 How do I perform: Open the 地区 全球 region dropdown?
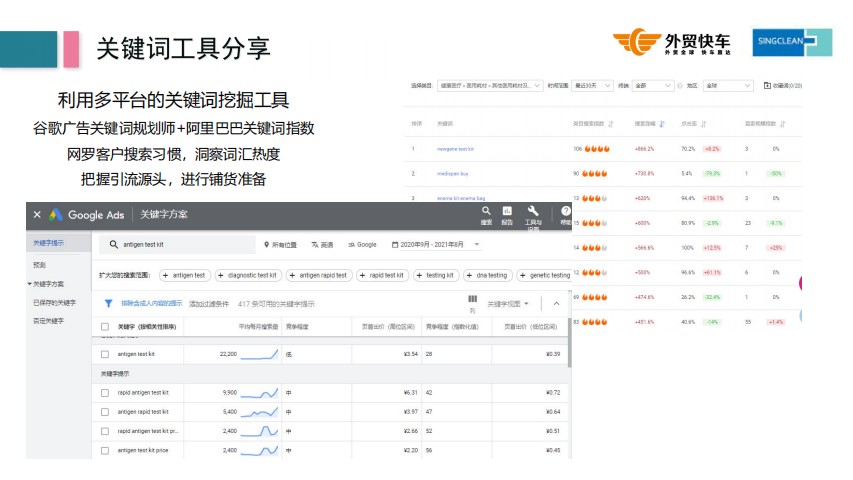tap(728, 85)
